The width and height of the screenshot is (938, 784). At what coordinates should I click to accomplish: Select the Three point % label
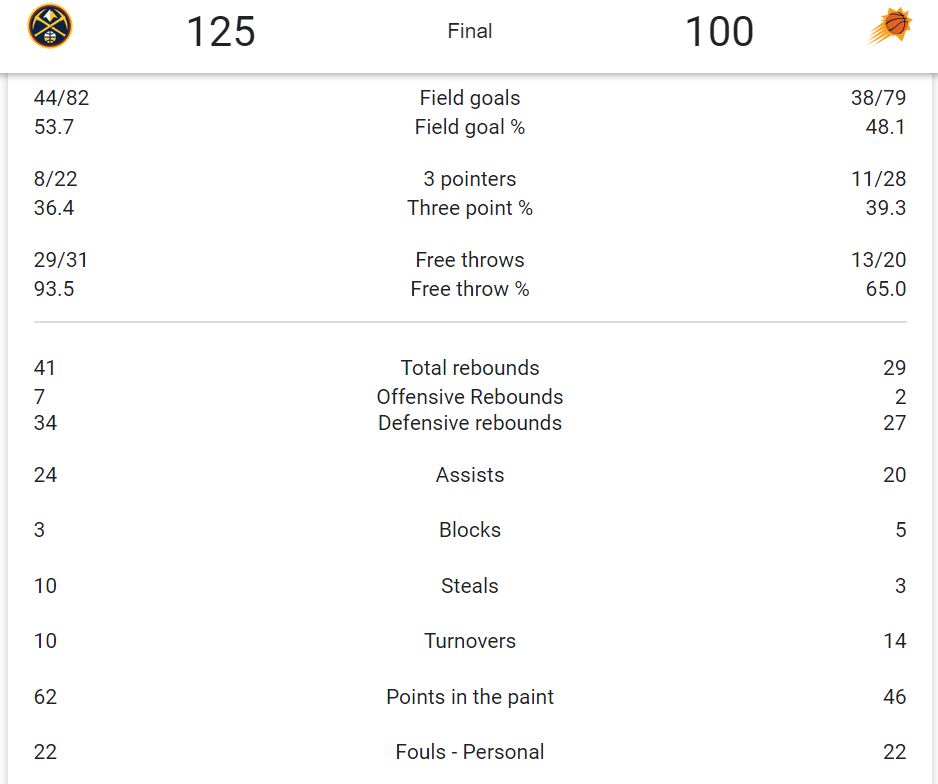pyautogui.click(x=470, y=208)
